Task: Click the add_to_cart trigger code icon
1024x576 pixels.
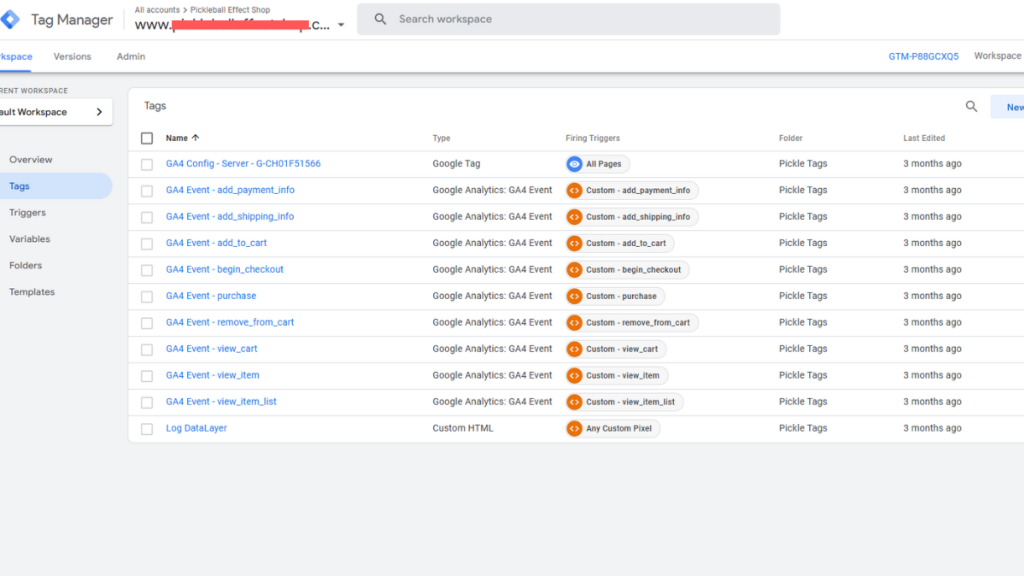Action: point(574,244)
